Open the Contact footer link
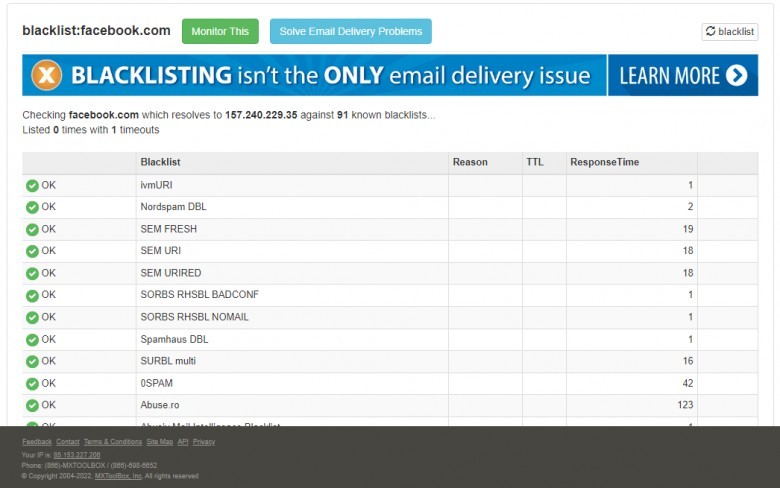The height and width of the screenshot is (488, 780). coord(68,442)
